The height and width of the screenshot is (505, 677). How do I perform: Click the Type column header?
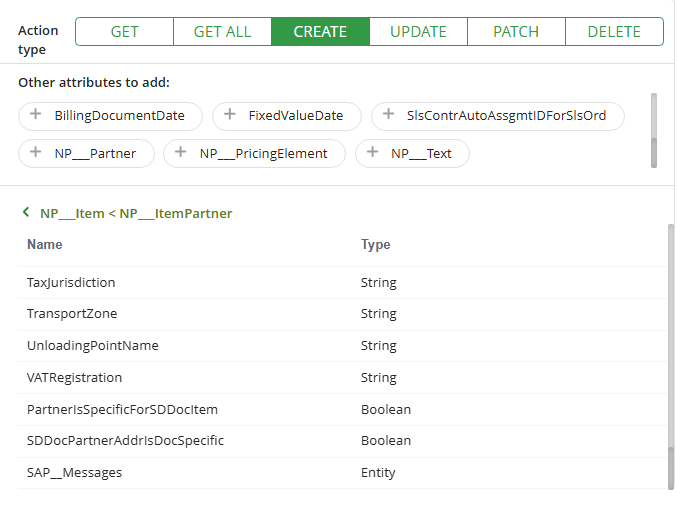point(376,245)
